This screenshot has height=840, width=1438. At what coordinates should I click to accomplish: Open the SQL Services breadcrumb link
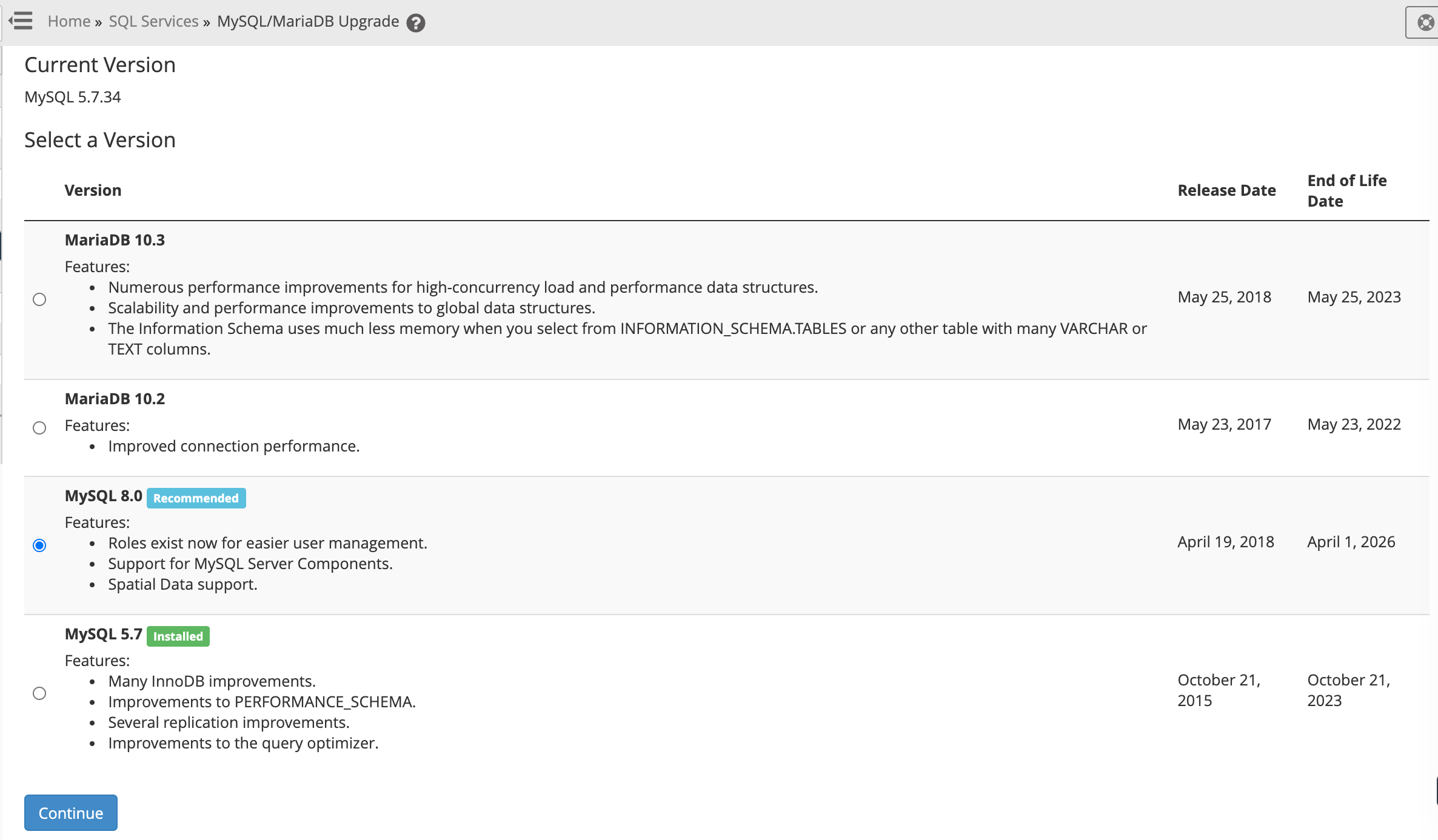[x=153, y=21]
